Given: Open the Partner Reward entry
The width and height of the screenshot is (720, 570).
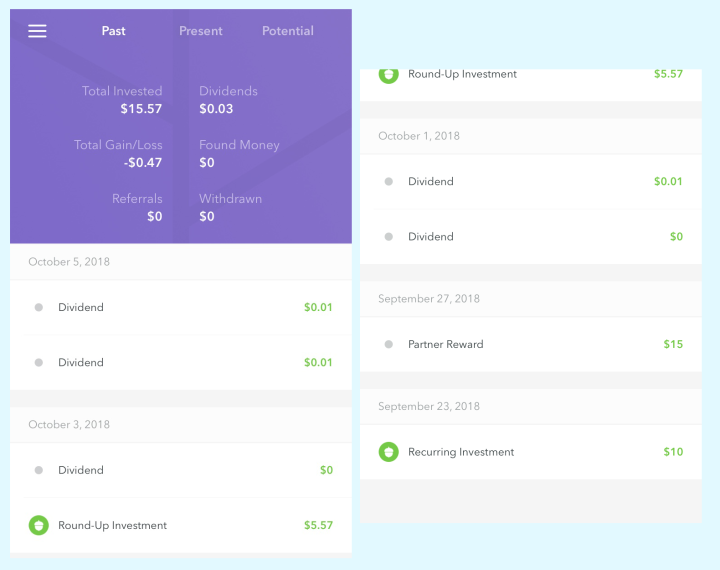Looking at the screenshot, I should tap(531, 344).
